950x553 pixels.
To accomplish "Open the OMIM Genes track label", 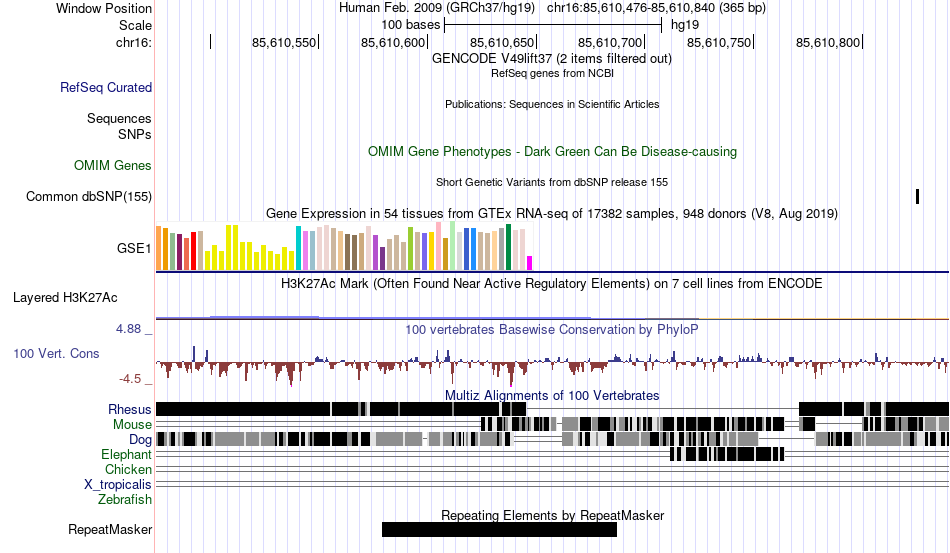I will [112, 165].
